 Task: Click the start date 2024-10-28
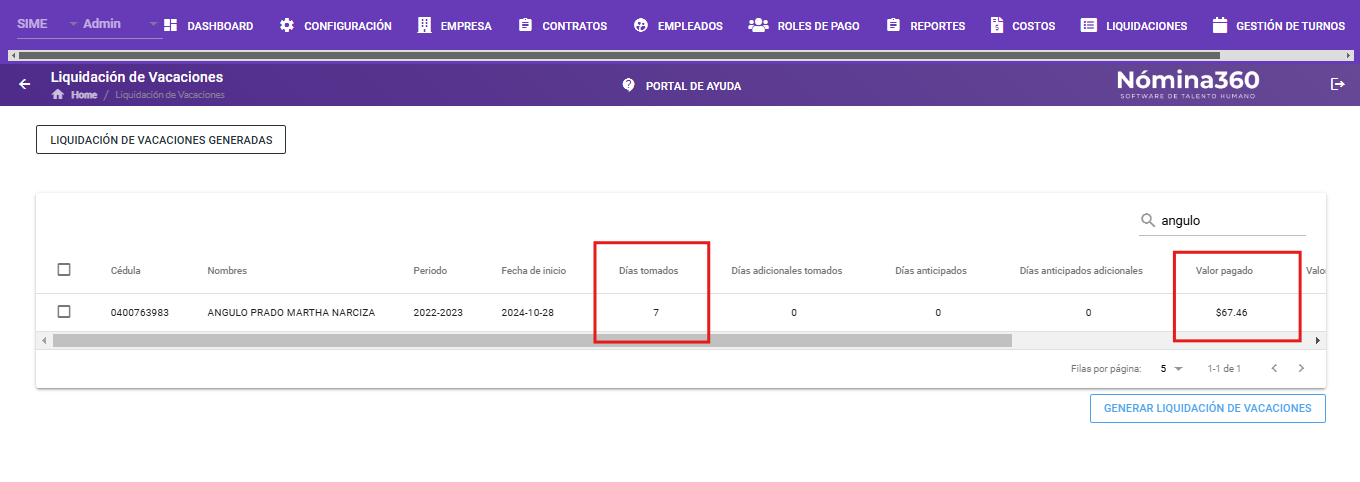pos(528,313)
